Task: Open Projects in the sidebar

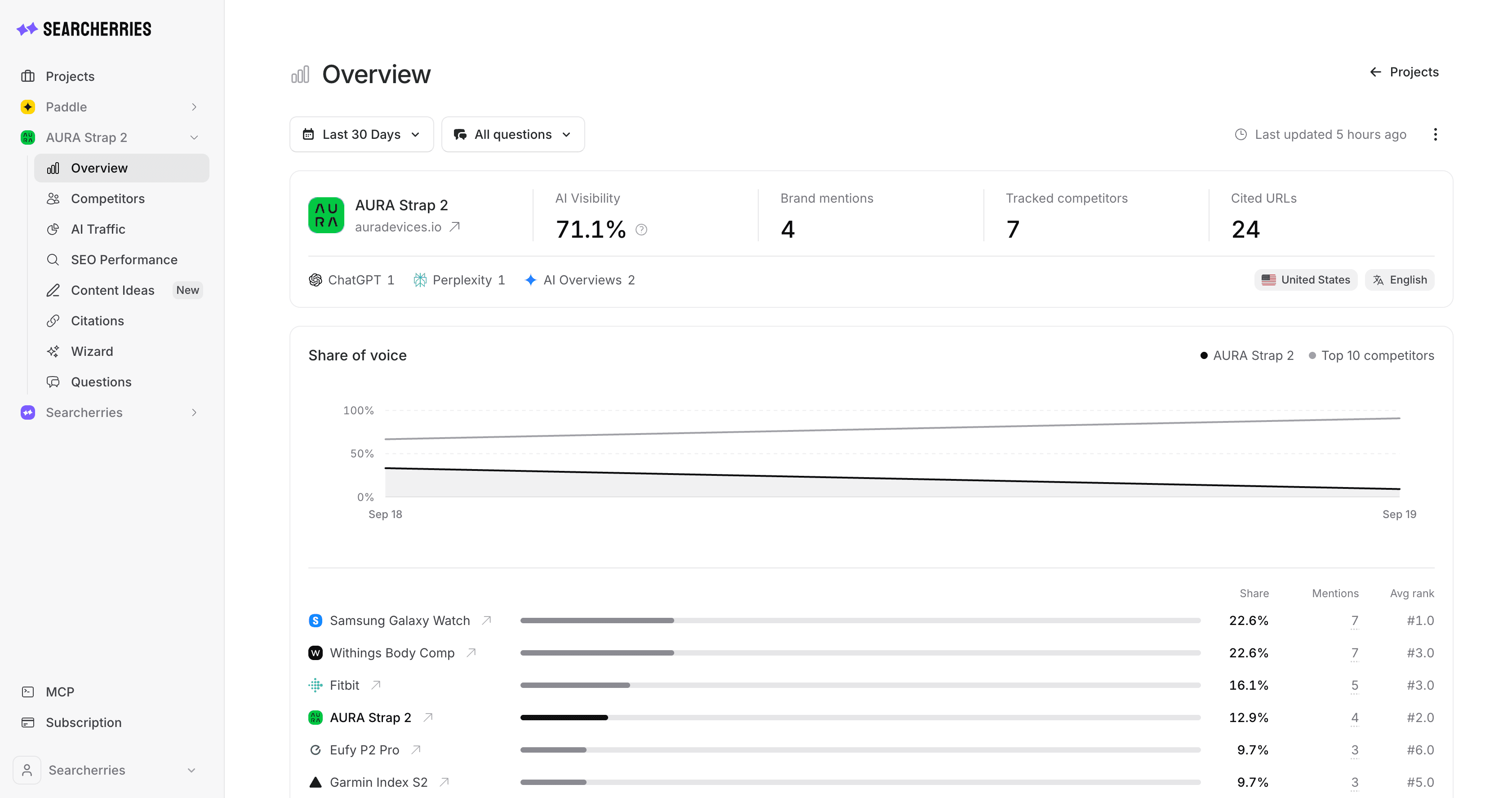Action: pos(70,76)
